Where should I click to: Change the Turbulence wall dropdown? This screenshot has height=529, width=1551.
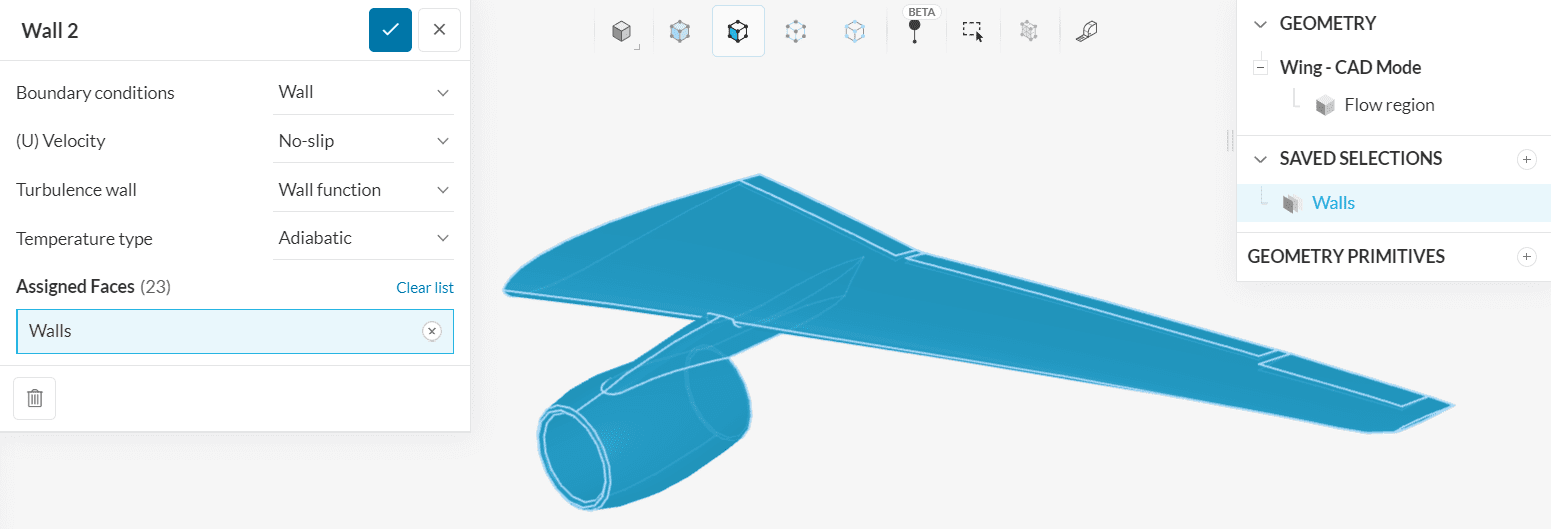click(363, 190)
